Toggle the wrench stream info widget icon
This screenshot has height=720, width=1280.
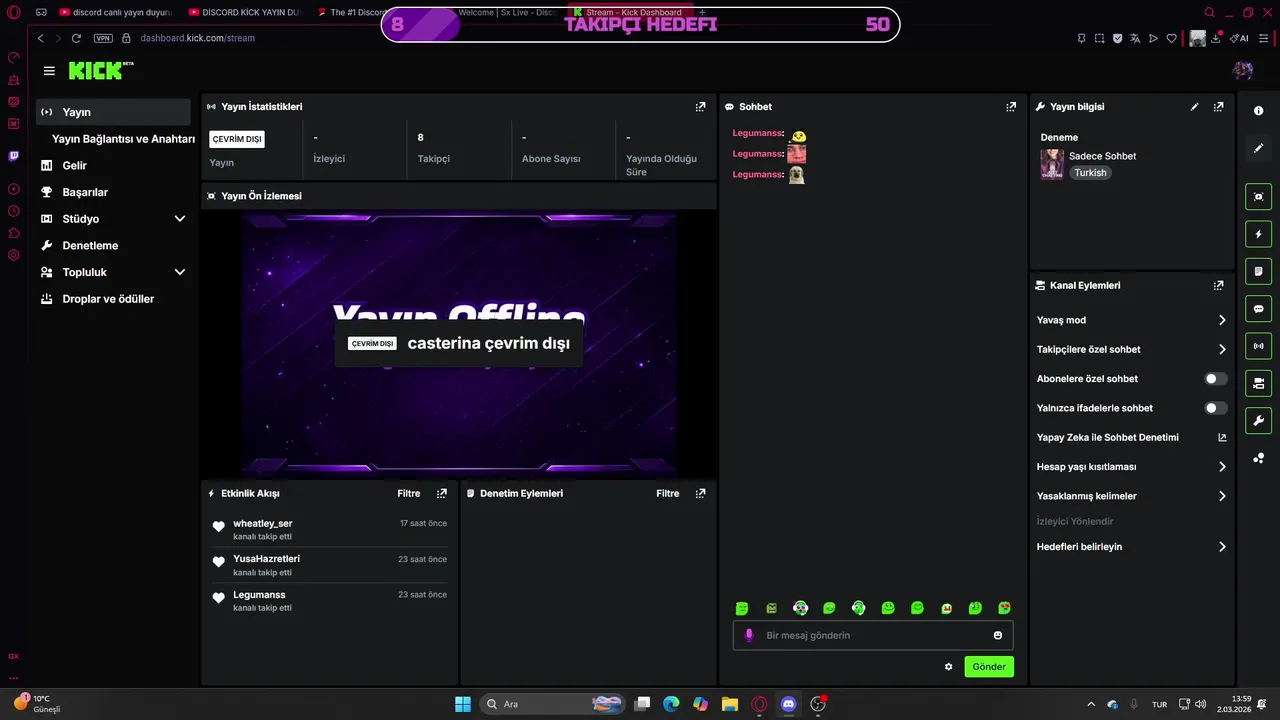coord(1259,420)
